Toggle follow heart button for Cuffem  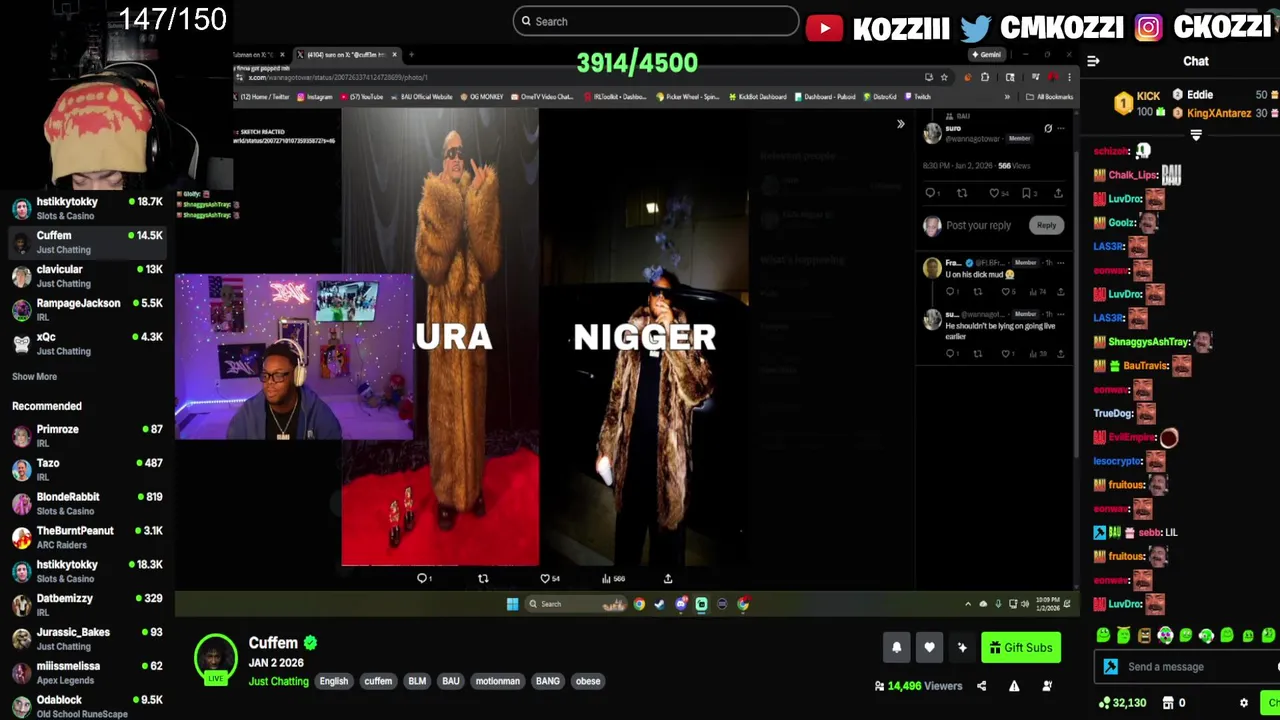[929, 648]
